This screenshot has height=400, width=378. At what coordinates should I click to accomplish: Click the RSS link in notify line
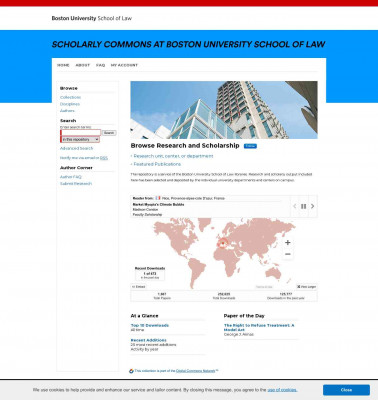click(x=104, y=158)
